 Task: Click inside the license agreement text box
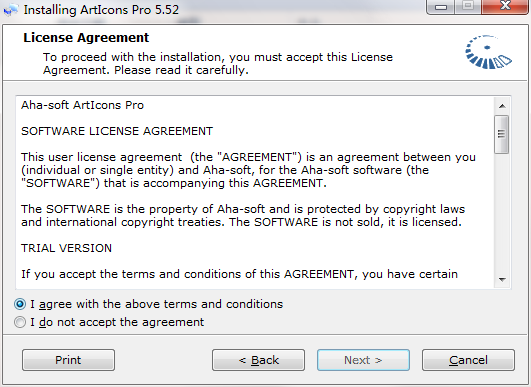click(x=255, y=192)
